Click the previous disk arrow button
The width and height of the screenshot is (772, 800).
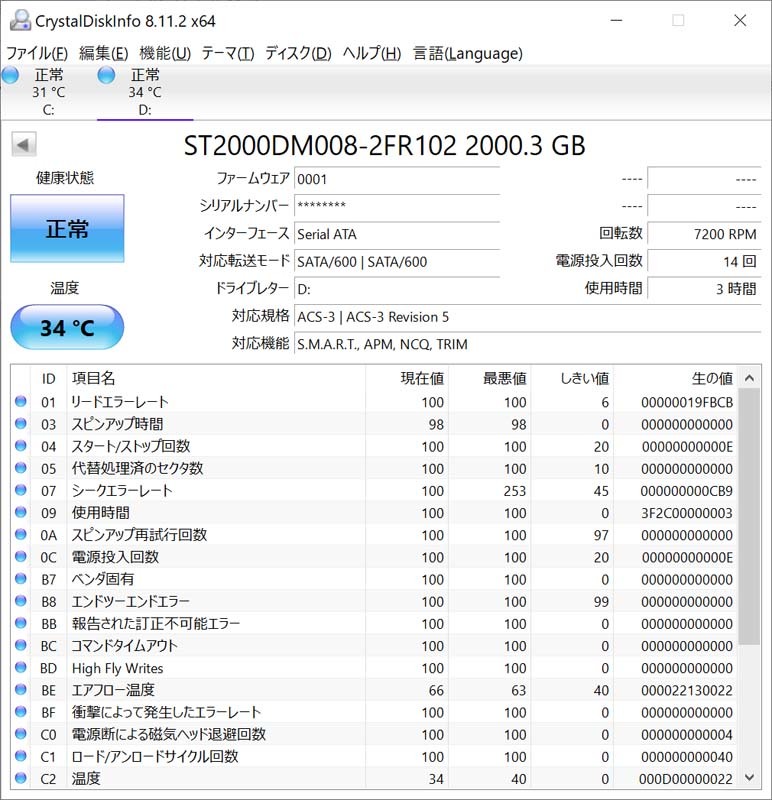click(x=23, y=144)
